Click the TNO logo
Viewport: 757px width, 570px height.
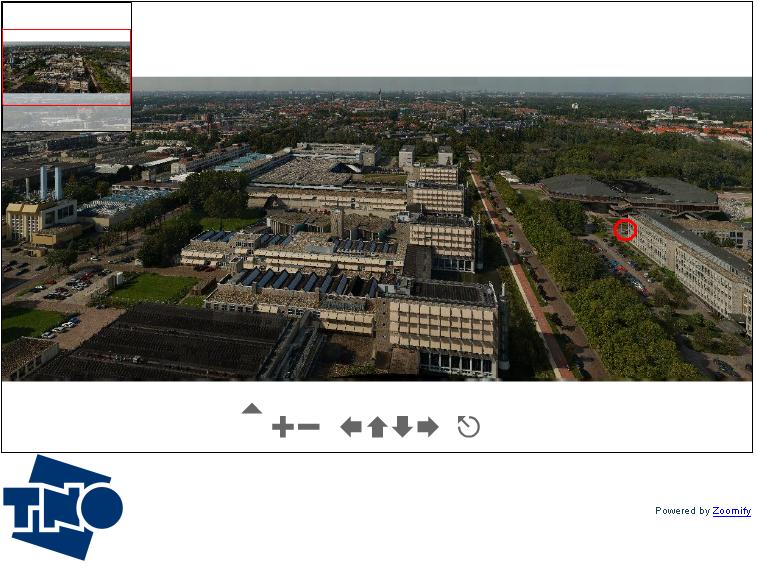coord(63,507)
